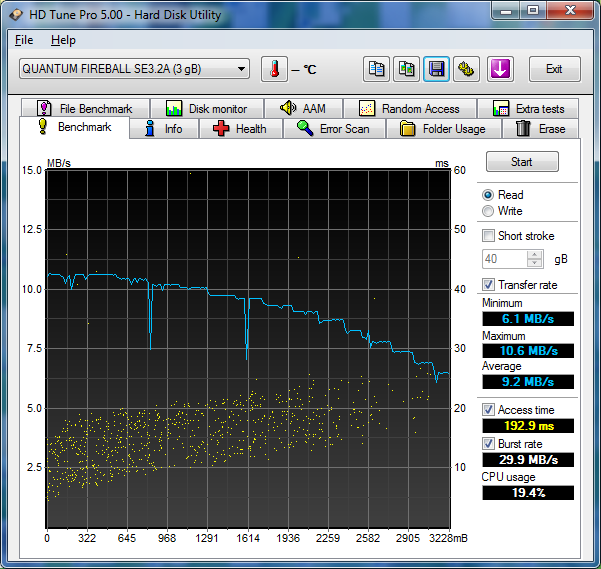Click the floppy disk save icon
The height and width of the screenshot is (569, 601).
436,69
